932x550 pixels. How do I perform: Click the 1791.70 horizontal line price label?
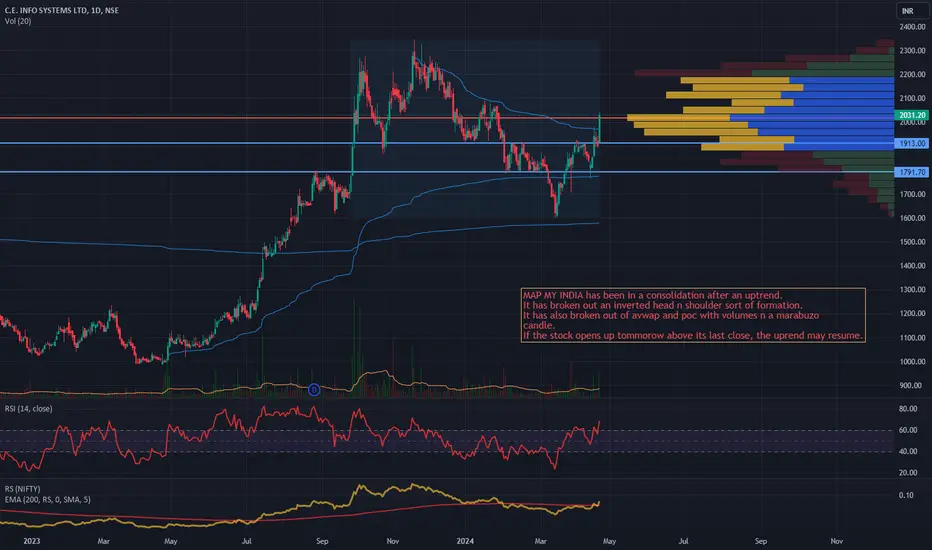coord(911,172)
